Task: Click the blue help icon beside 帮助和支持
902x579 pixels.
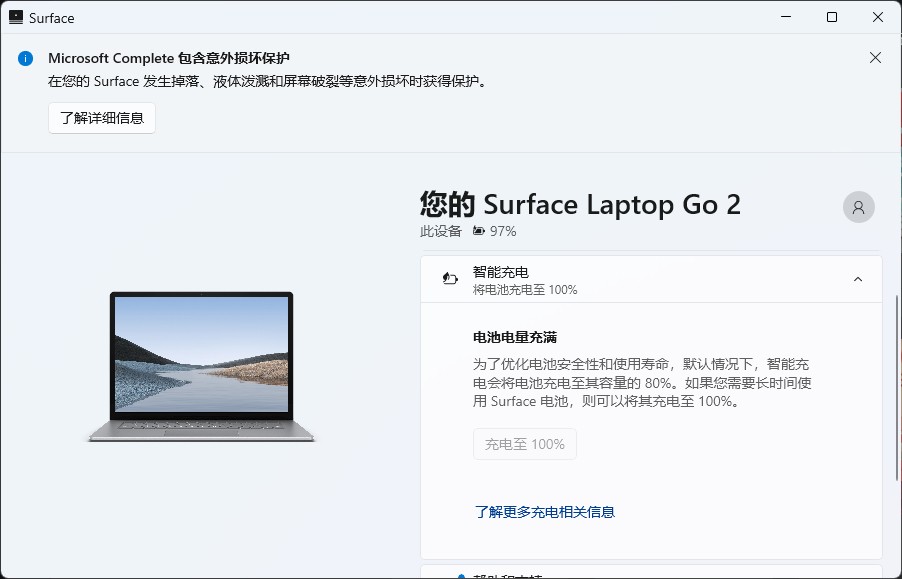Action: click(x=461, y=575)
